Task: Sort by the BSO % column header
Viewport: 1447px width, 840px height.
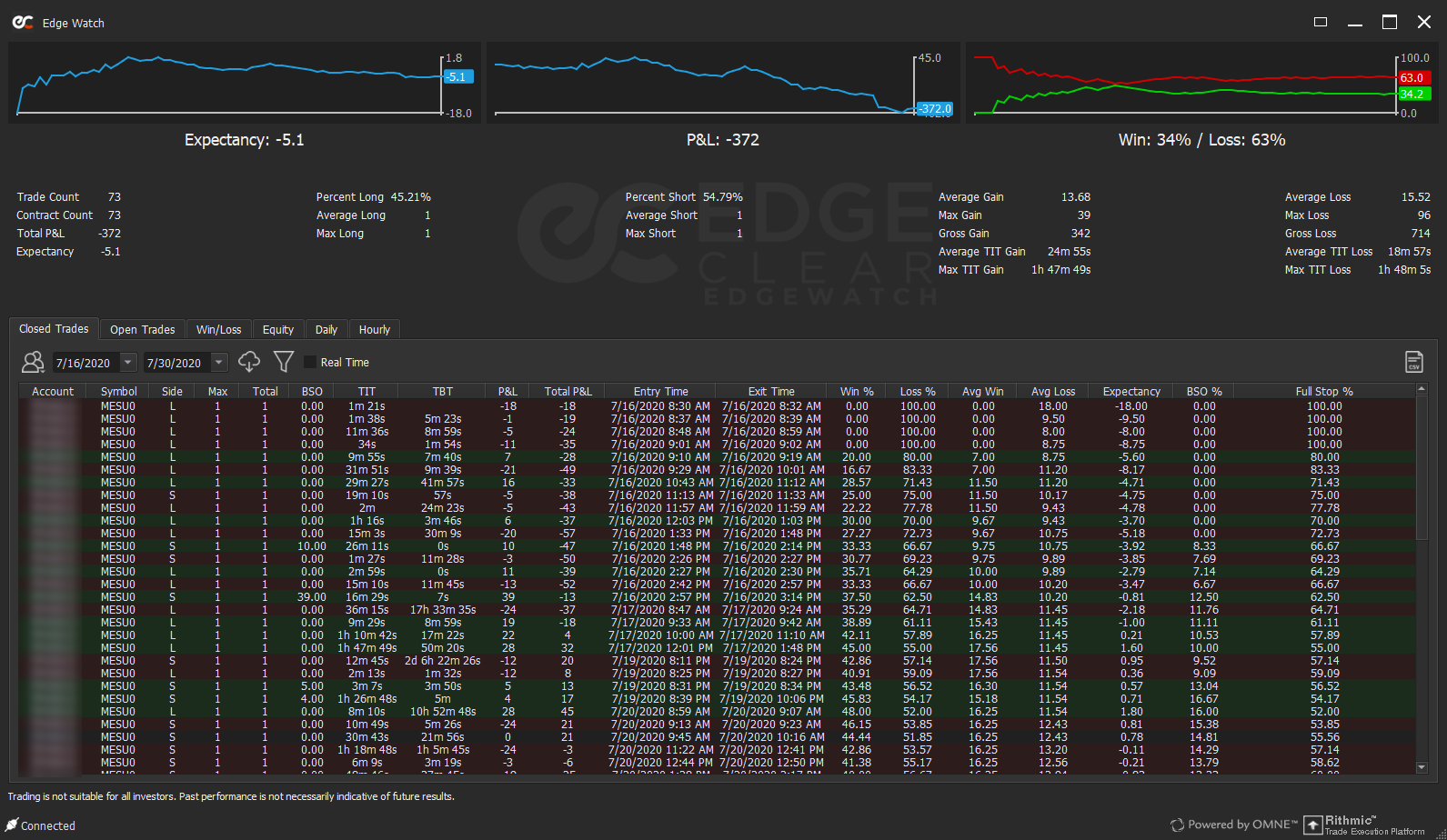Action: [x=1205, y=392]
